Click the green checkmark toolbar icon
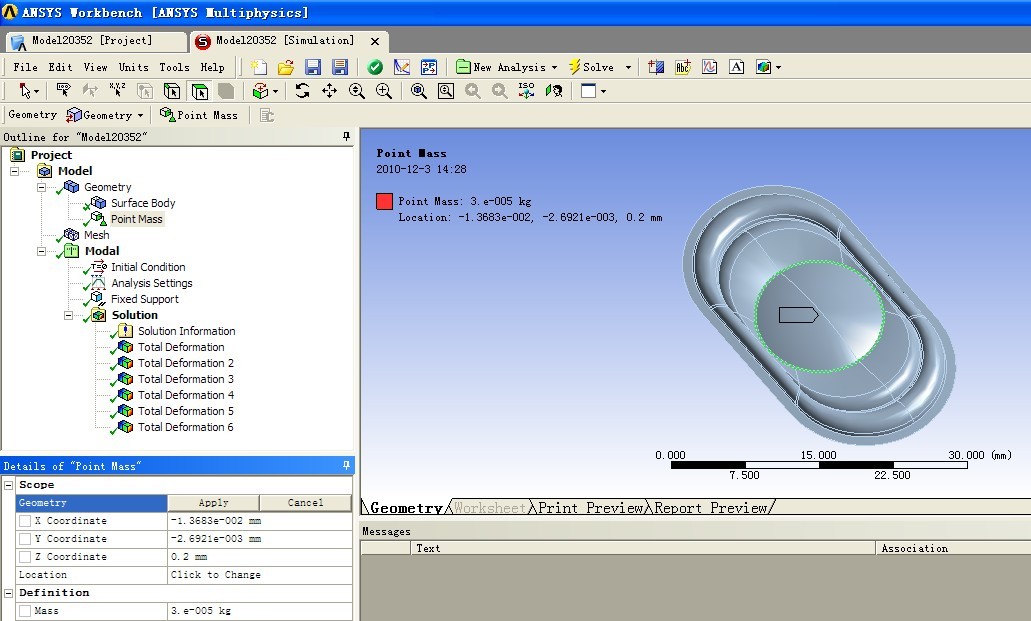The width and height of the screenshot is (1031, 621). point(375,67)
